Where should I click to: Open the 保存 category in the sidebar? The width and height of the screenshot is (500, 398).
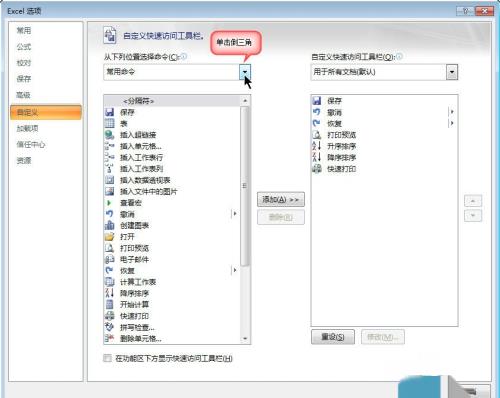(x=46, y=79)
